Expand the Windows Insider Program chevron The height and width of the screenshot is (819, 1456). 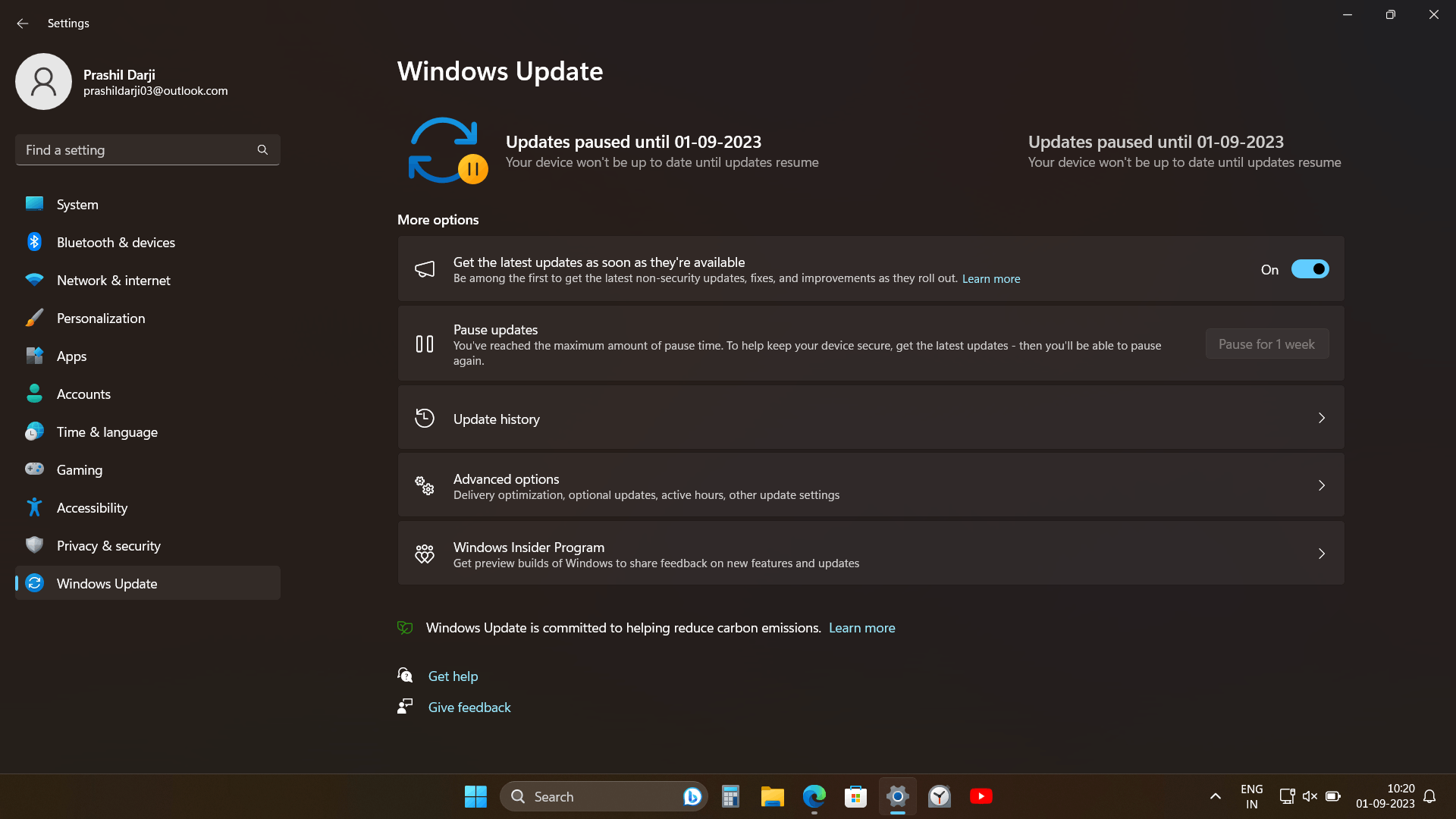tap(1321, 554)
